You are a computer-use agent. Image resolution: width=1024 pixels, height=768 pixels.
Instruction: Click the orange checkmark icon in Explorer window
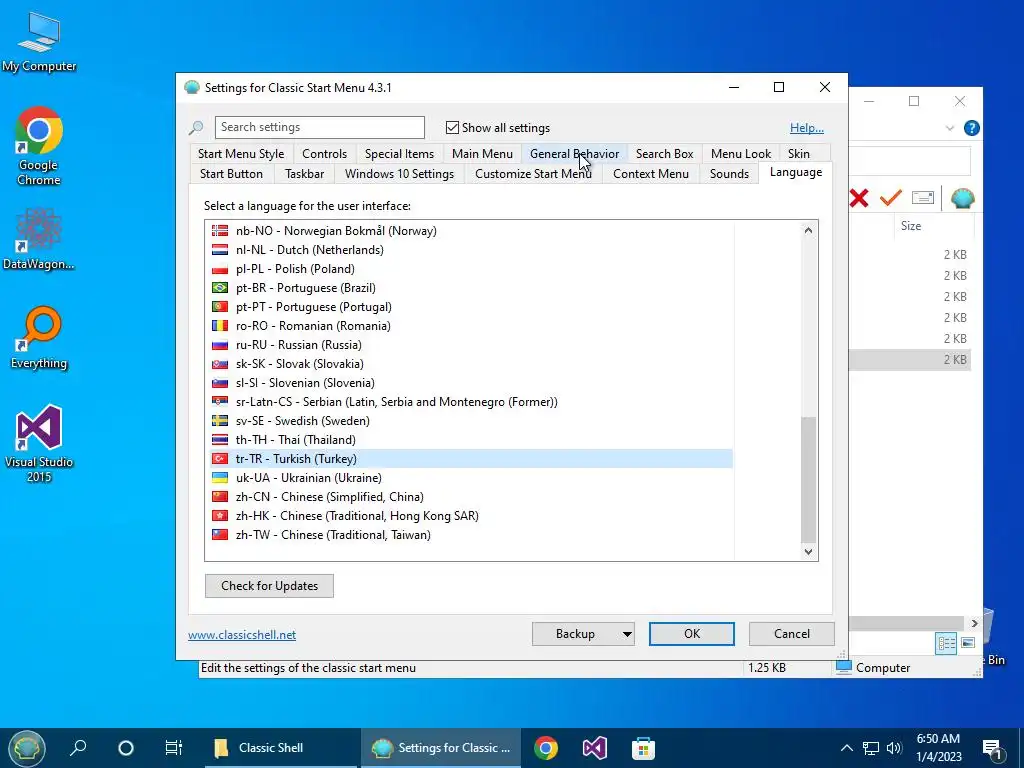pos(890,197)
